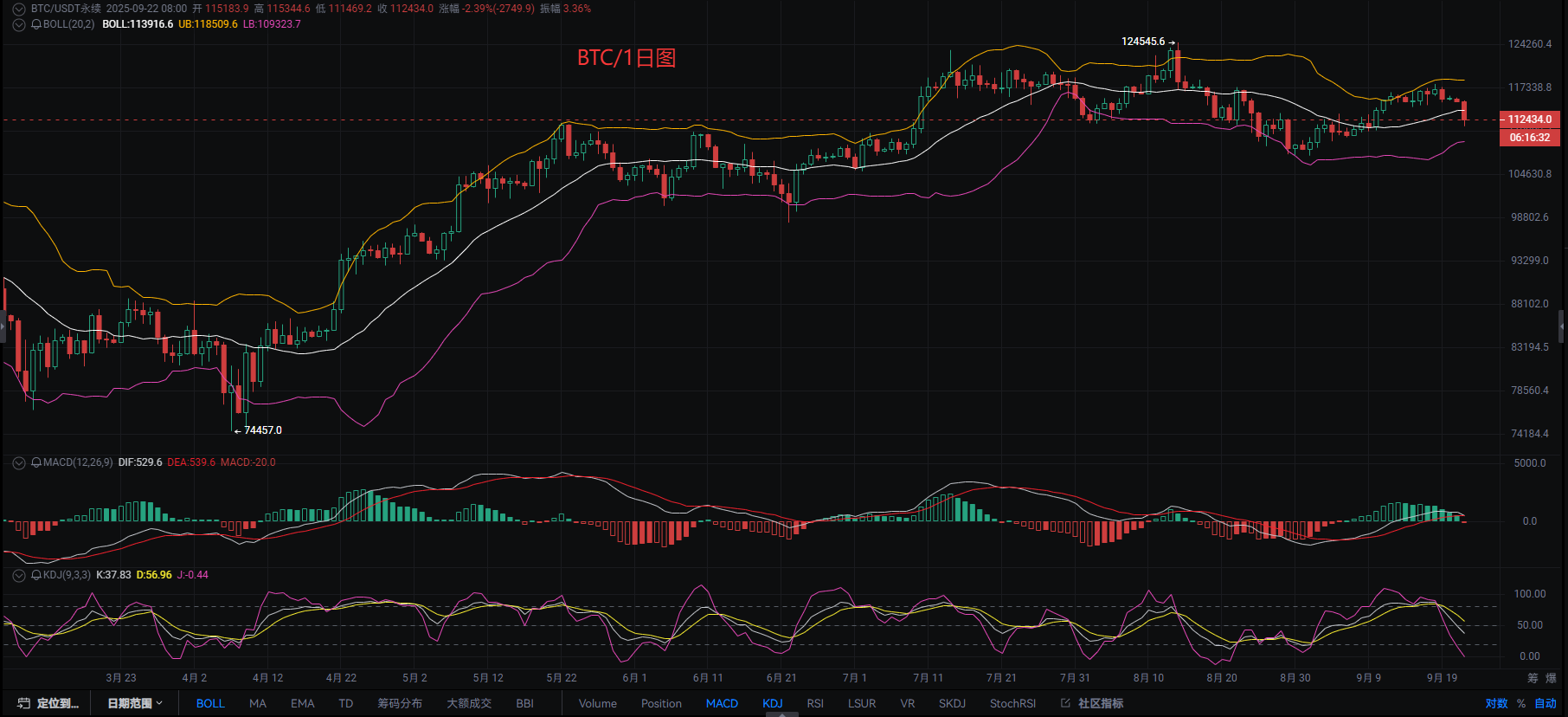Screen dimensions: 1568x717
Task: Toggle the BOLL main indicator
Action: coord(210,703)
